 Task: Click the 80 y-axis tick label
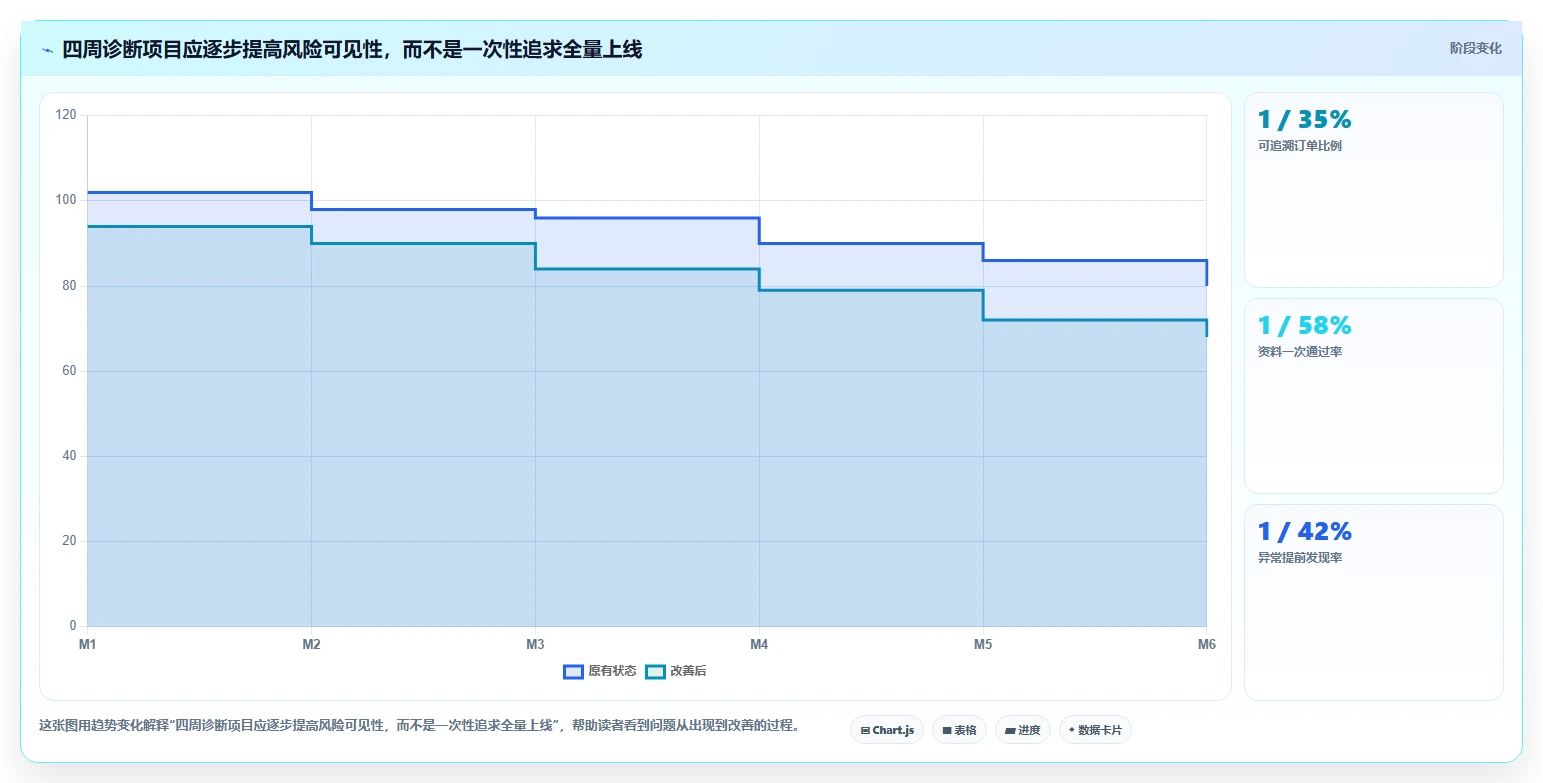click(x=69, y=286)
